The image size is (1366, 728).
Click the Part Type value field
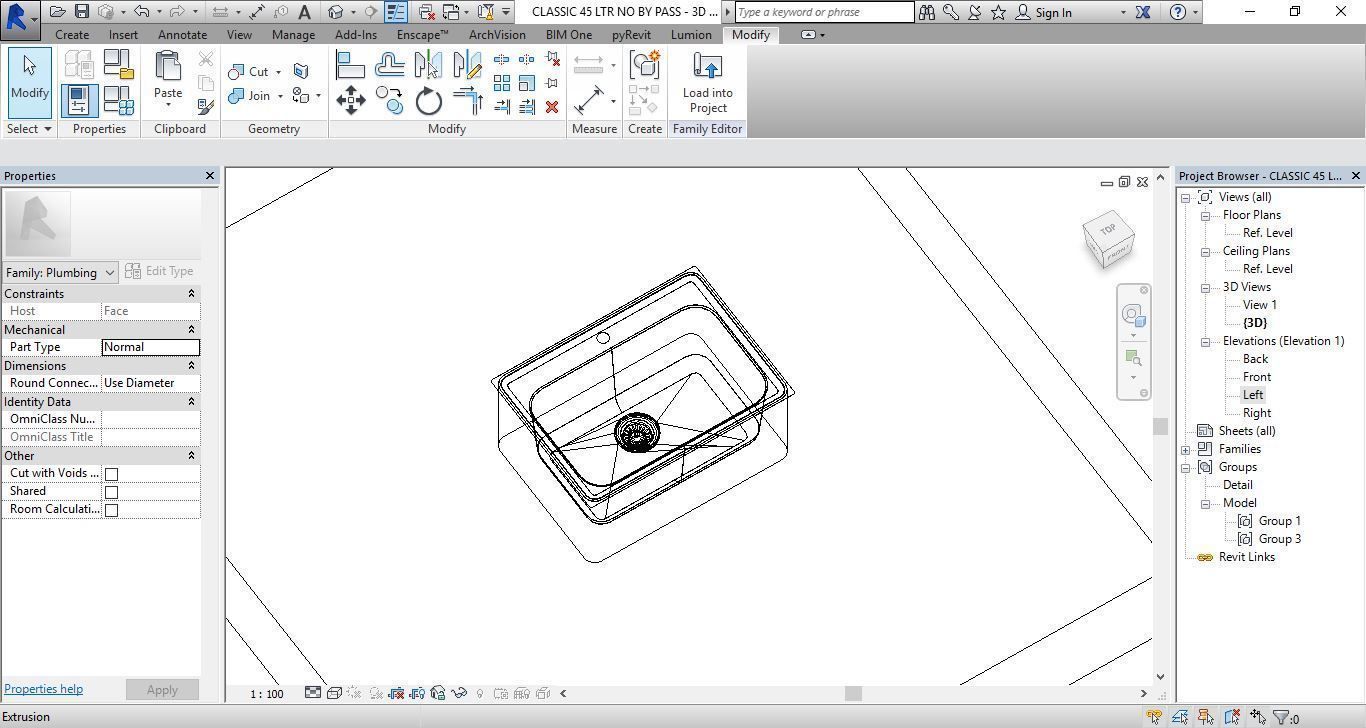[x=151, y=347]
